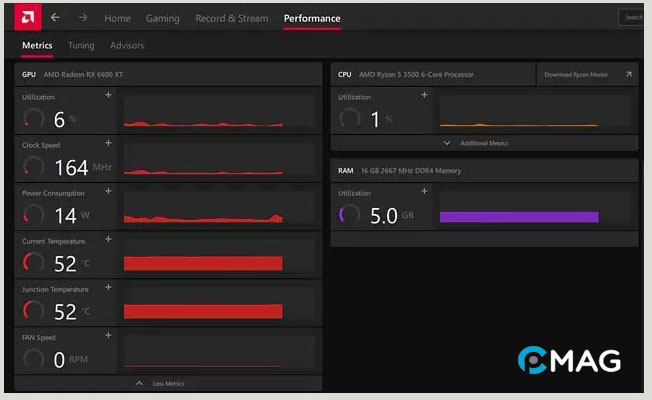Click plus icon beside CPU Utilization

[424, 95]
